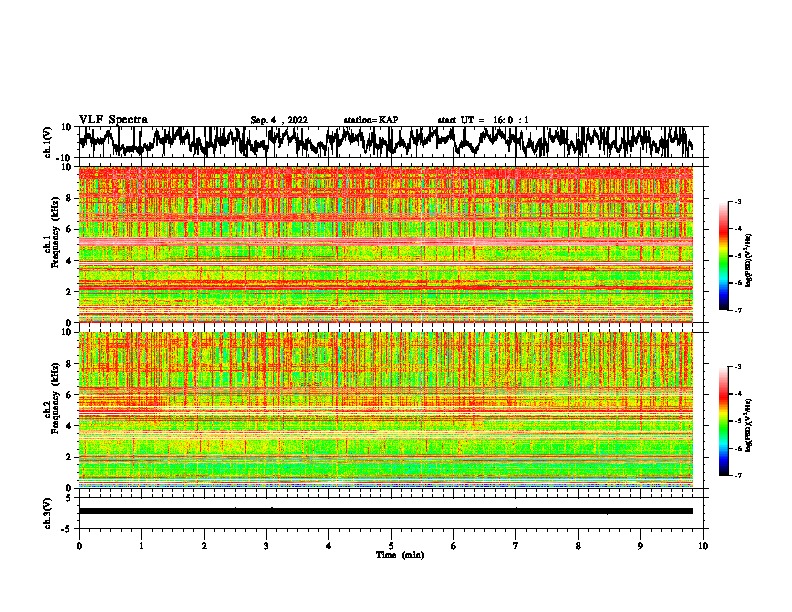This screenshot has height=612, width=792.
Task: Click the "station=KAP" header label
Action: [371, 120]
